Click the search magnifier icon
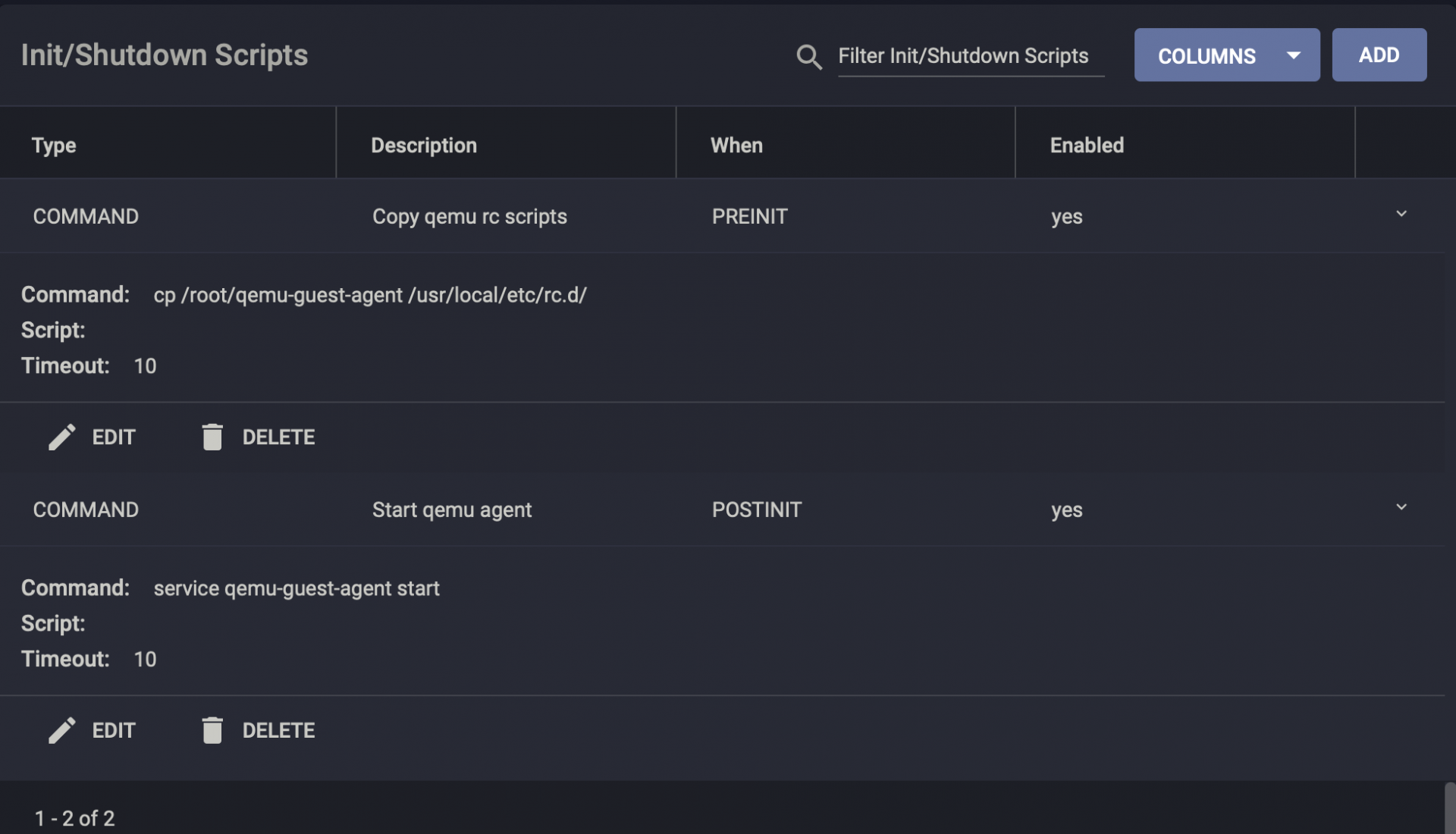Screen dimensions: 1456x834 tap(808, 57)
